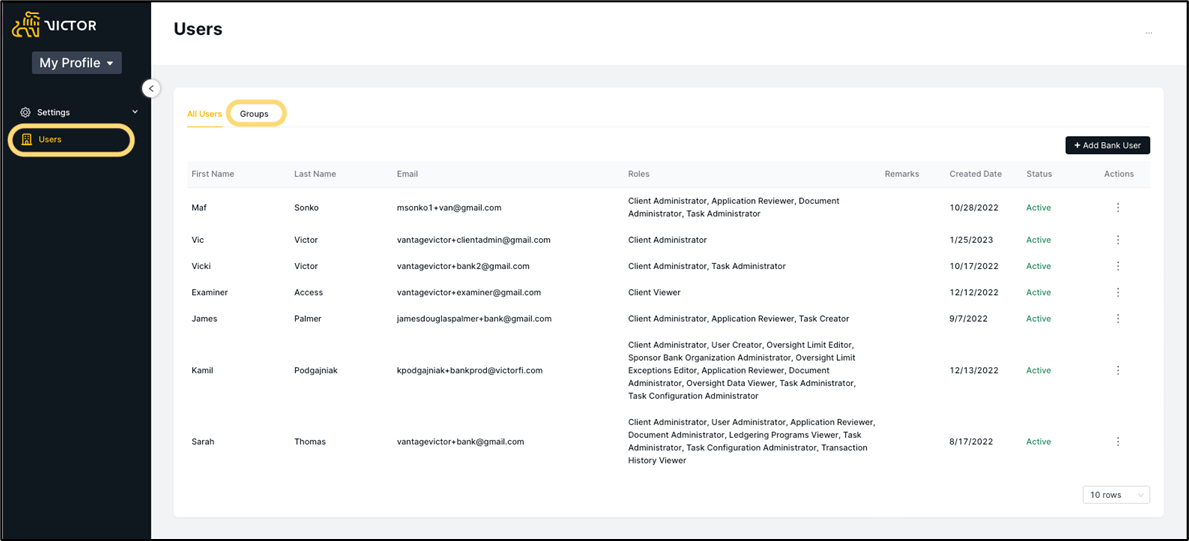Open the My Profile dropdown

[x=77, y=63]
